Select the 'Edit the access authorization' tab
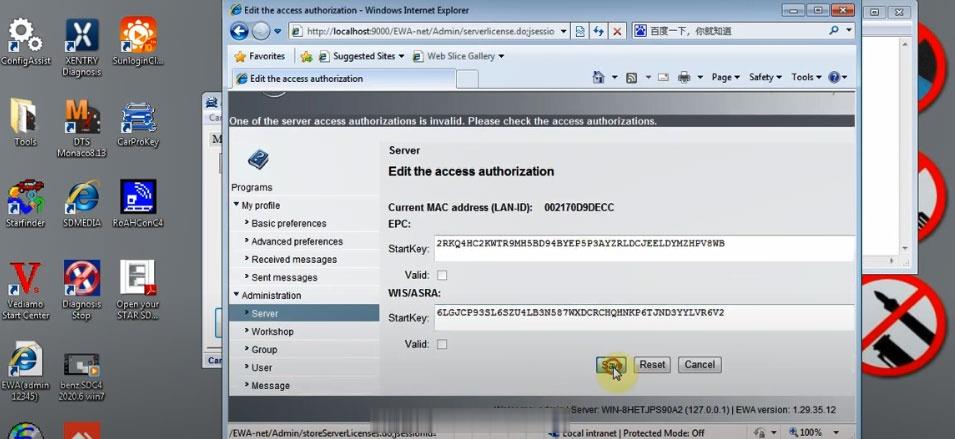The height and width of the screenshot is (439, 955). coord(344,79)
